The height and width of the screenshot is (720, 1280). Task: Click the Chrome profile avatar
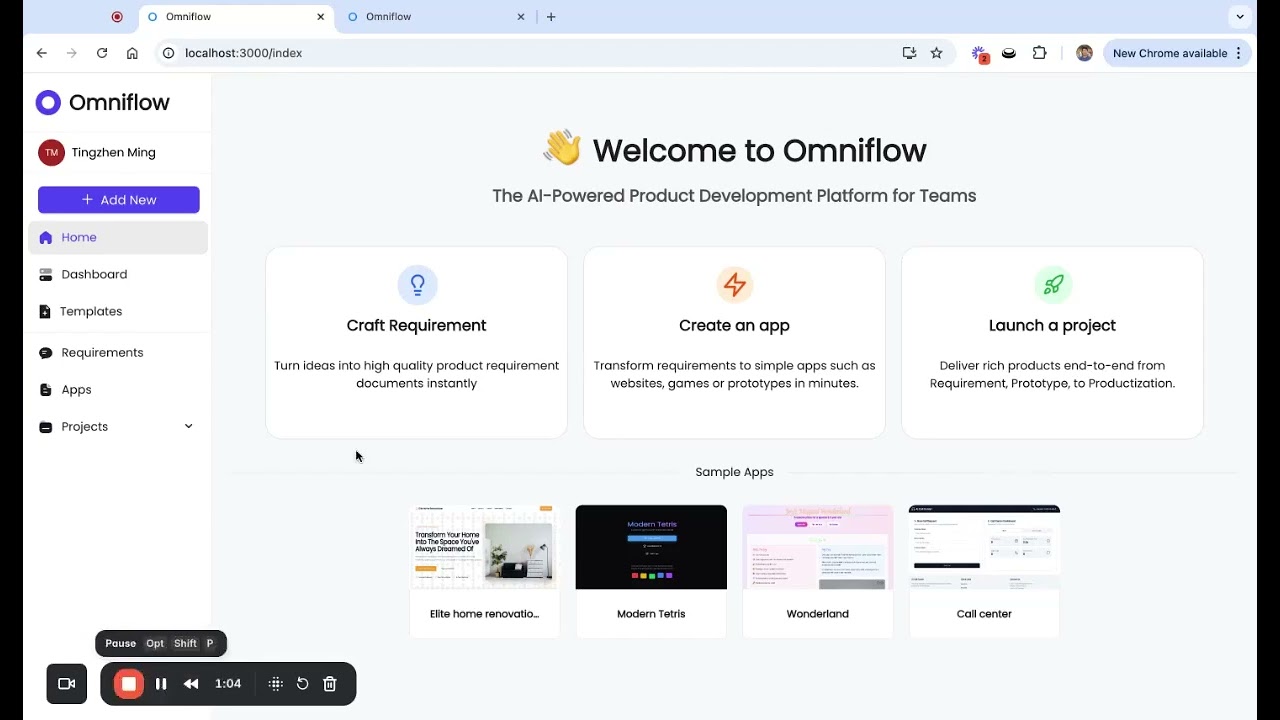point(1084,53)
